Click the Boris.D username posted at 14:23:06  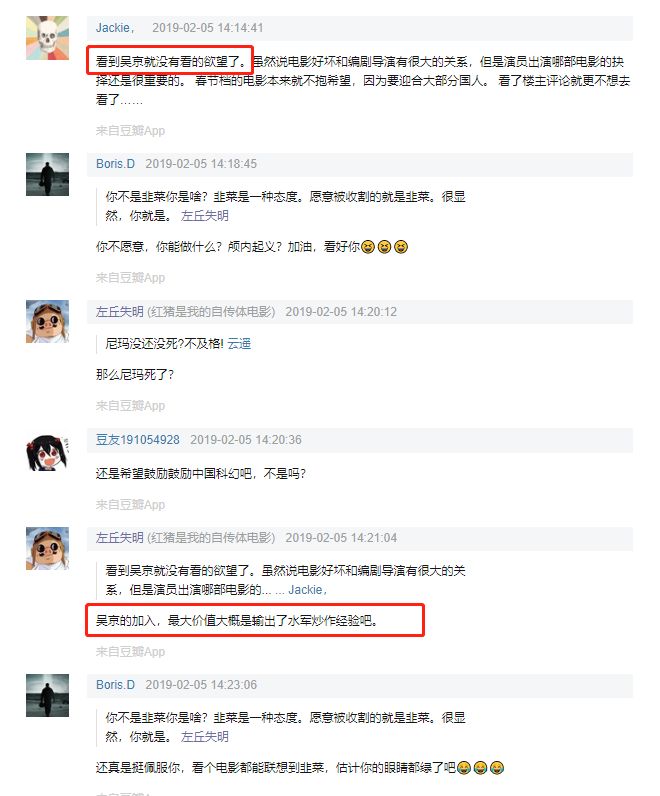tap(115, 685)
